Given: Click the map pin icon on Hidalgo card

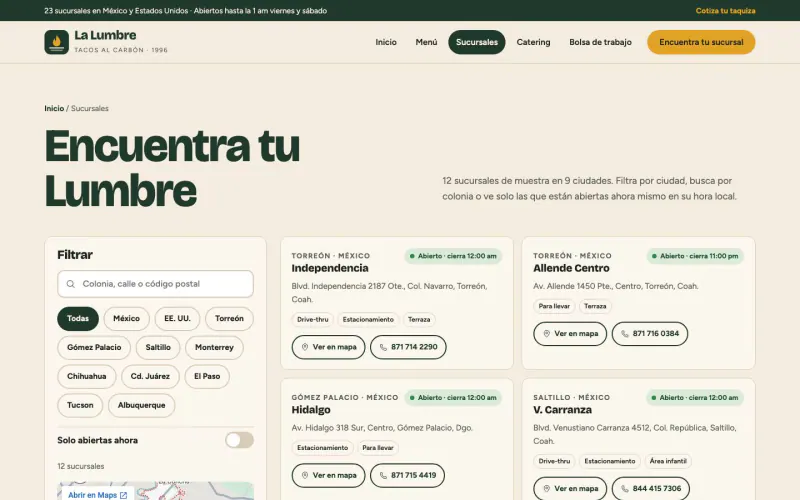Looking at the screenshot, I should (305, 476).
